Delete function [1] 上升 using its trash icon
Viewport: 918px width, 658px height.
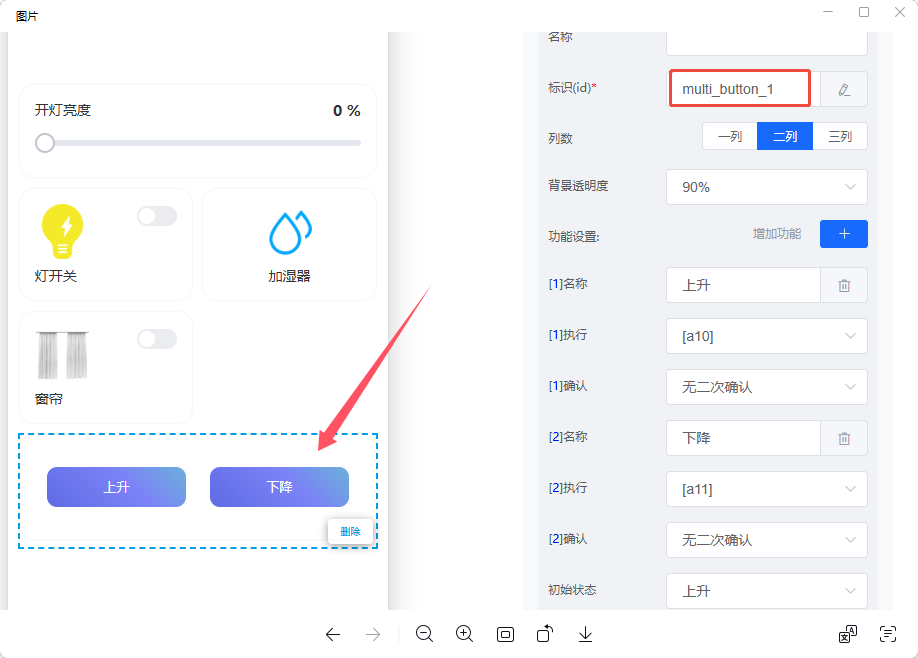[843, 285]
